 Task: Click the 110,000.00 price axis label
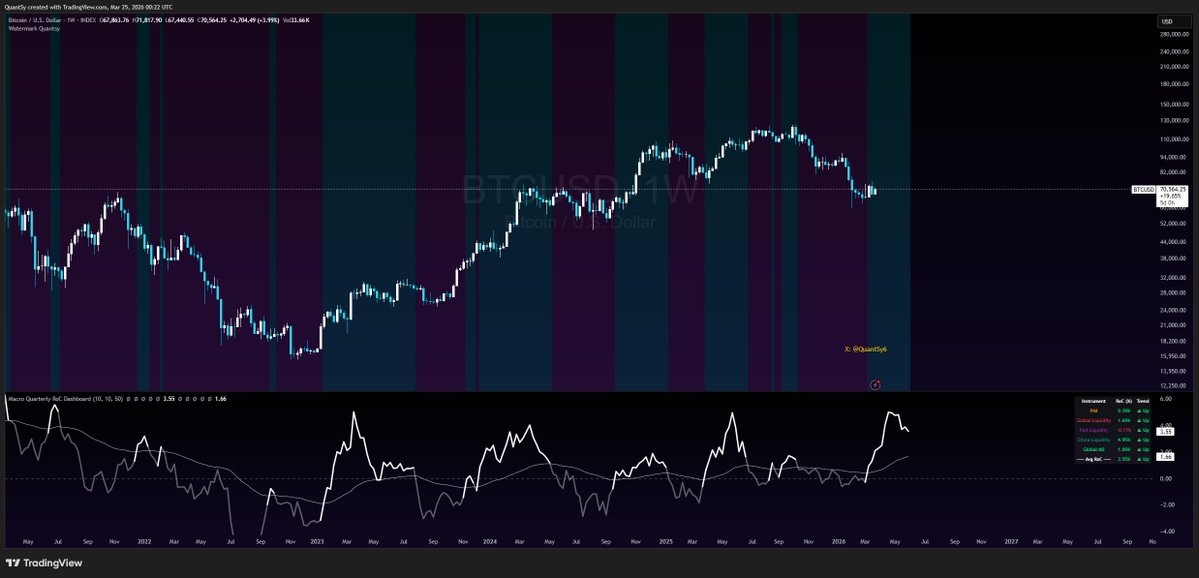1175,139
